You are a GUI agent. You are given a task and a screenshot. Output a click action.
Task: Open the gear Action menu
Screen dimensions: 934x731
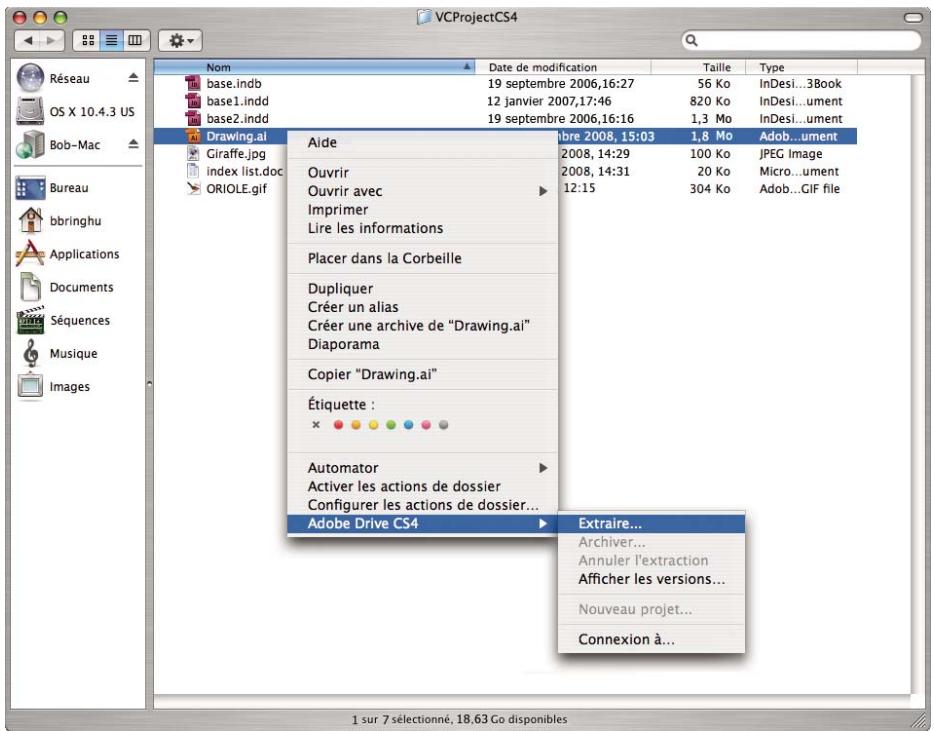(180, 41)
